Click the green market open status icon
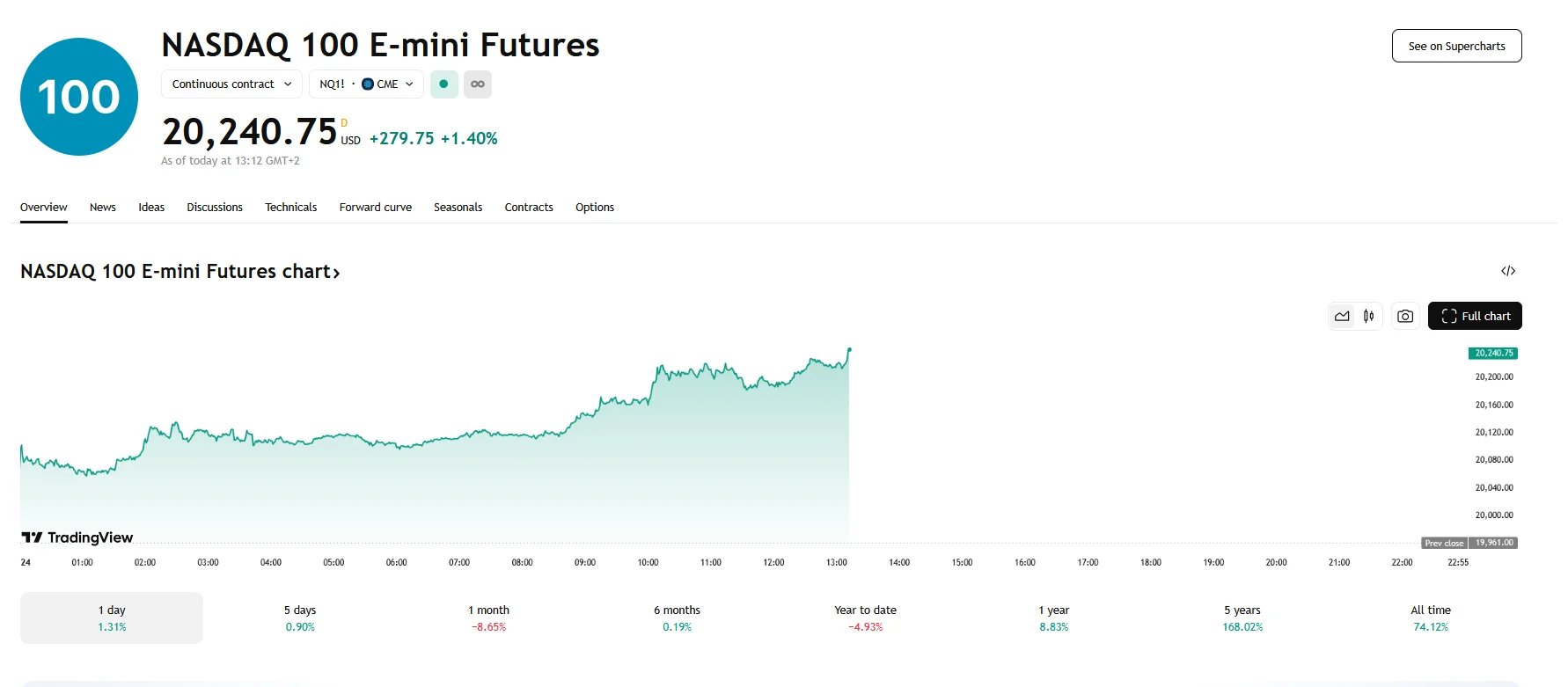1568x687 pixels. pos(444,84)
